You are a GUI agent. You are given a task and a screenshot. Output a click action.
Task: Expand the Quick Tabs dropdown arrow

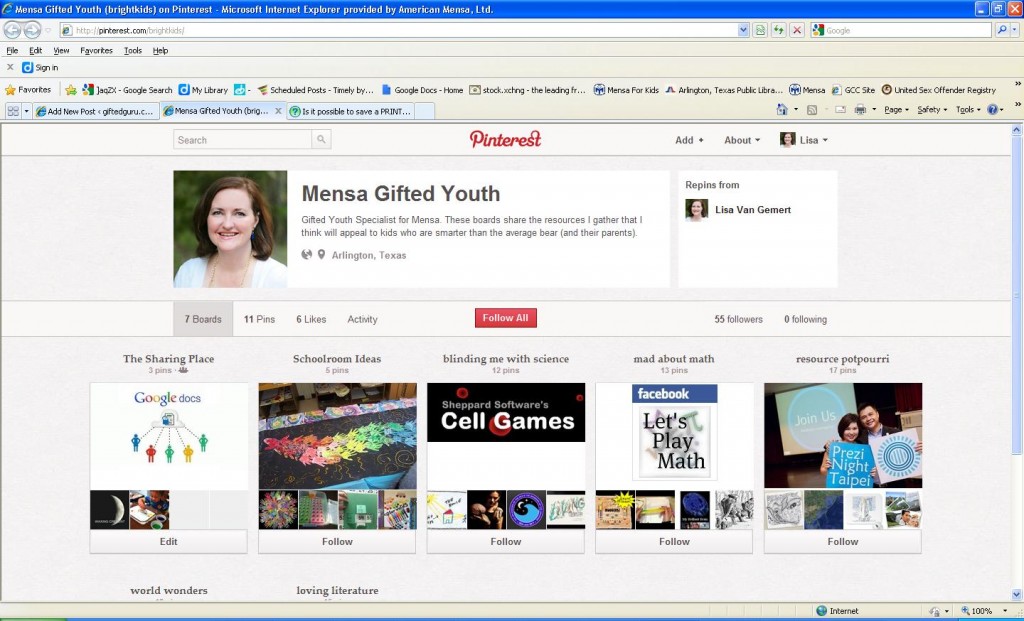[26, 111]
